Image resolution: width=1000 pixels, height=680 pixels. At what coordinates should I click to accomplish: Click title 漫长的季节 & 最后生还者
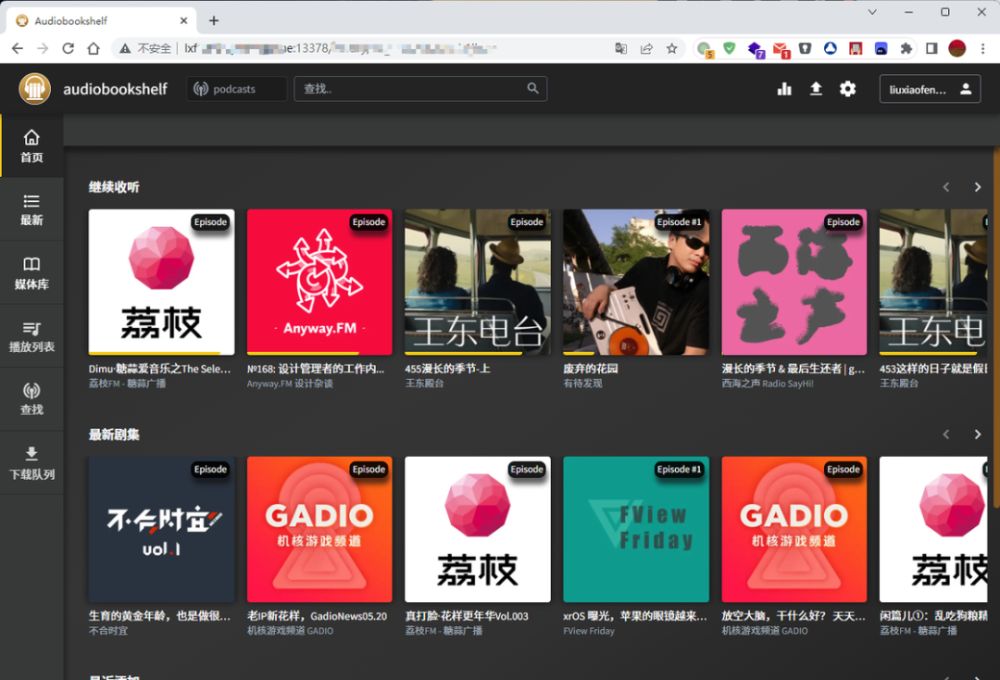[793, 369]
